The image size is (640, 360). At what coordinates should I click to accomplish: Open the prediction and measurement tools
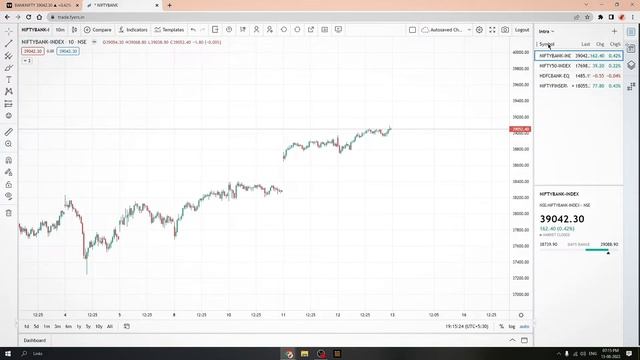(x=9, y=104)
